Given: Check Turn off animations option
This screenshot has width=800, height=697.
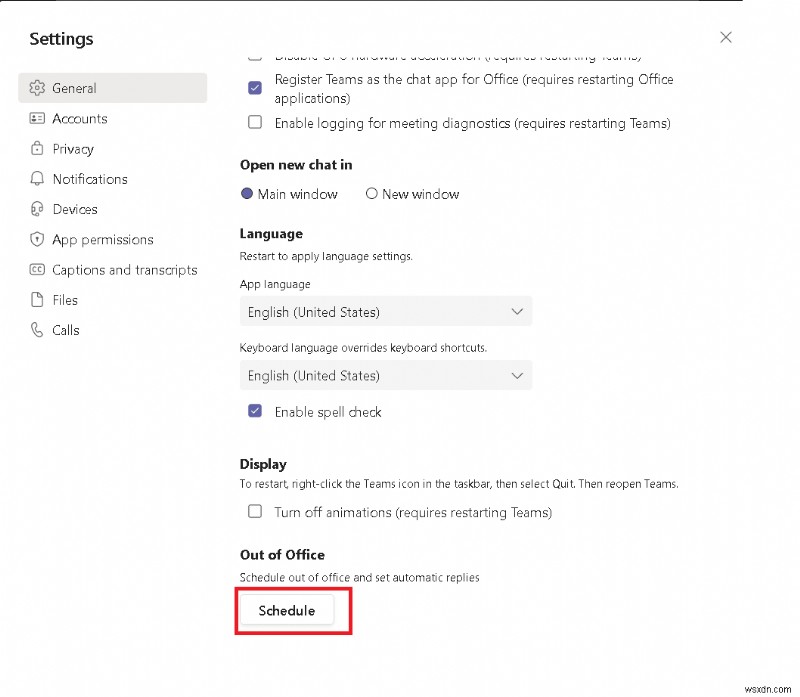Looking at the screenshot, I should tap(255, 511).
